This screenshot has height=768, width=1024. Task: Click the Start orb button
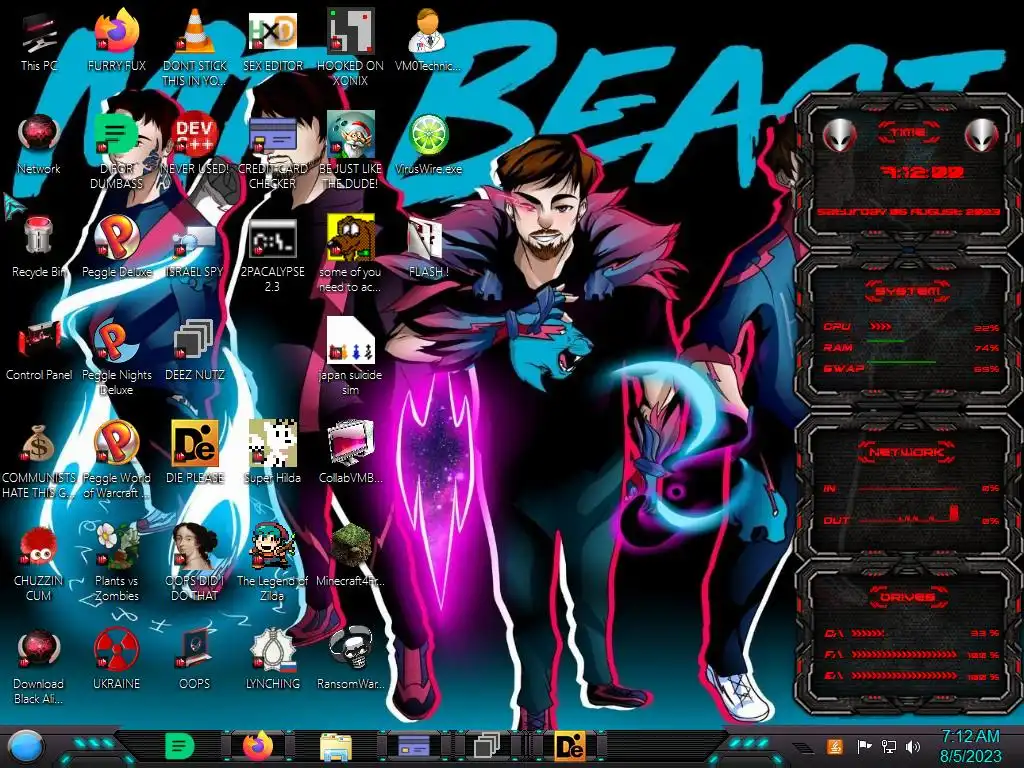(26, 746)
